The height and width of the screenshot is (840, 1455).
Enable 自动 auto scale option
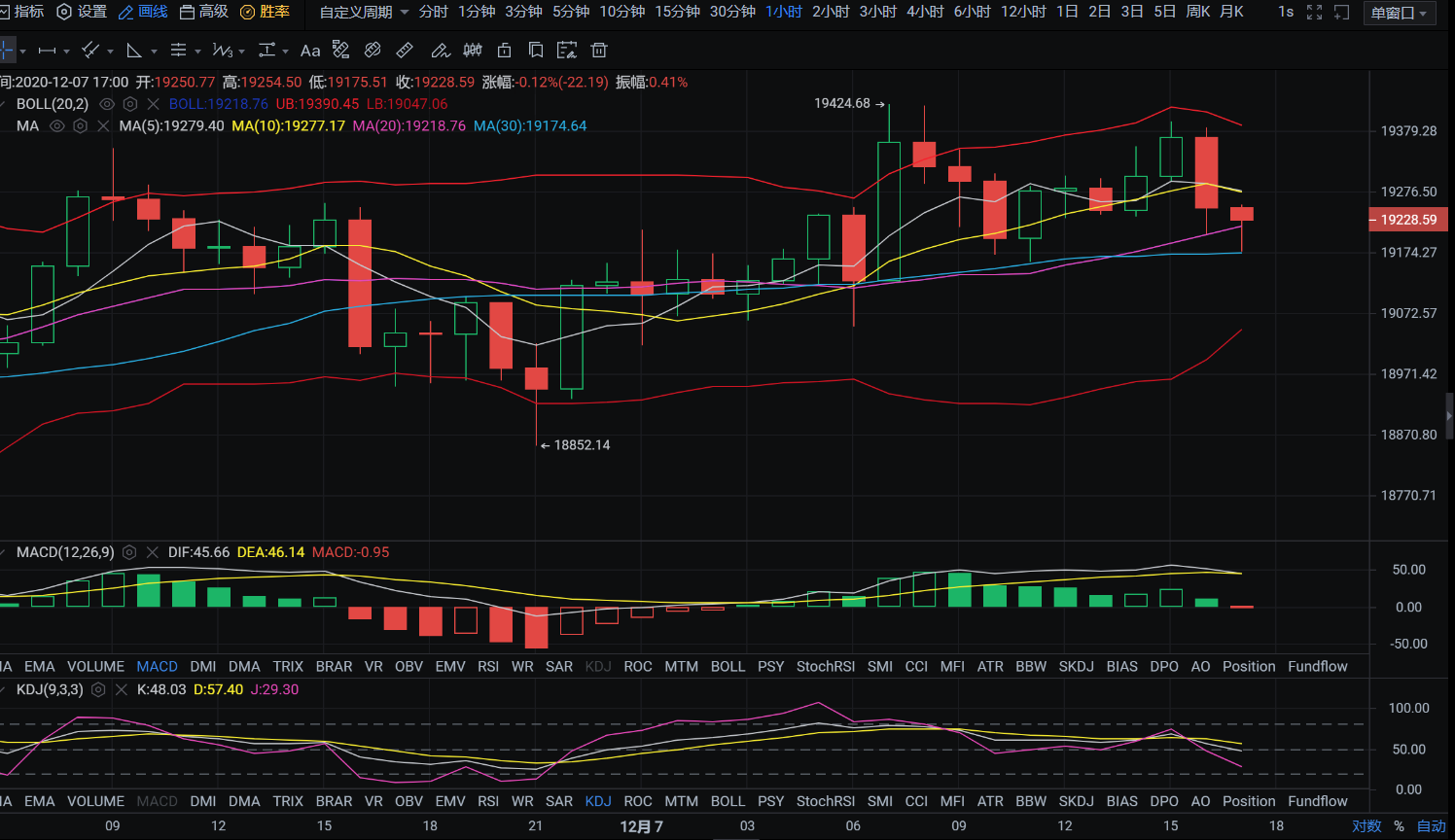pyautogui.click(x=1431, y=825)
